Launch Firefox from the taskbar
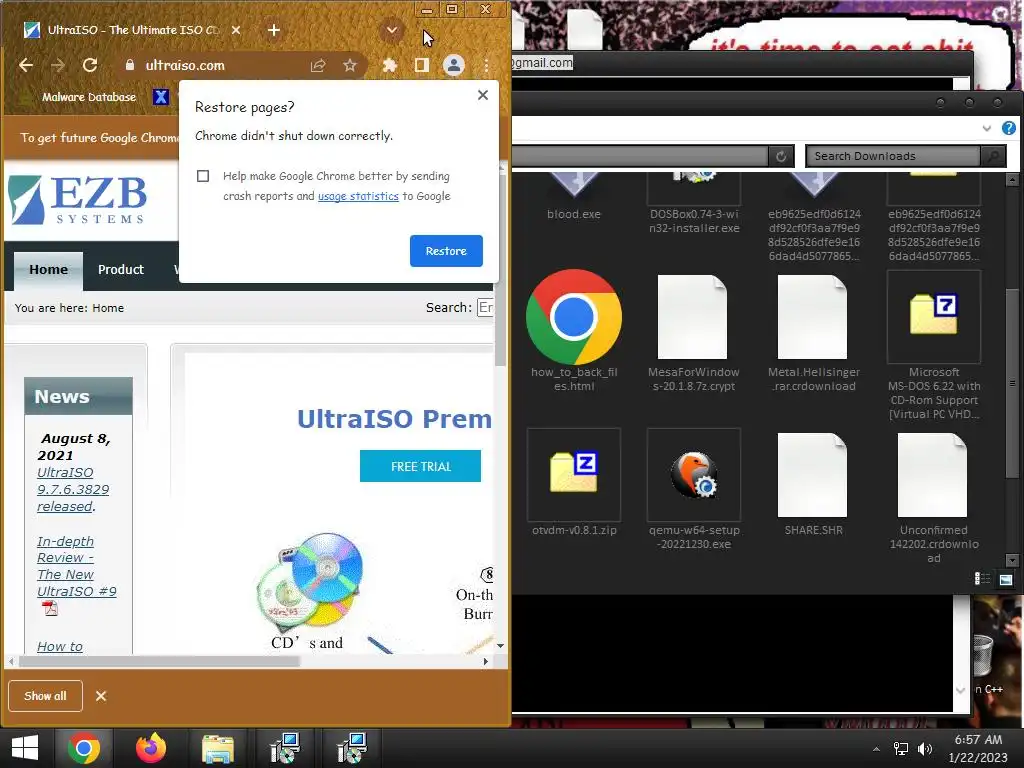The width and height of the screenshot is (1024, 768). [151, 748]
